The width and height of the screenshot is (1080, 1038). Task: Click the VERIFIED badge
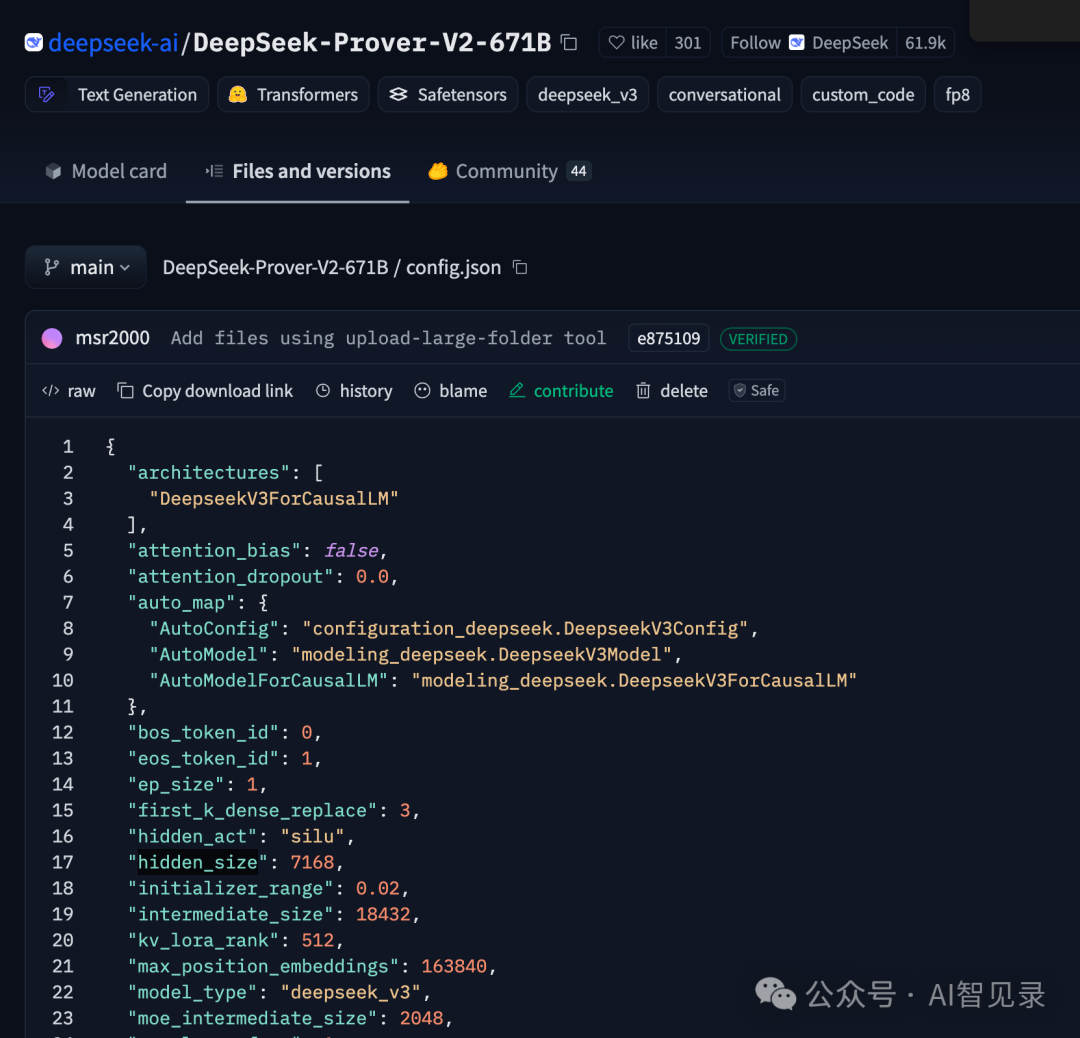[758, 339]
